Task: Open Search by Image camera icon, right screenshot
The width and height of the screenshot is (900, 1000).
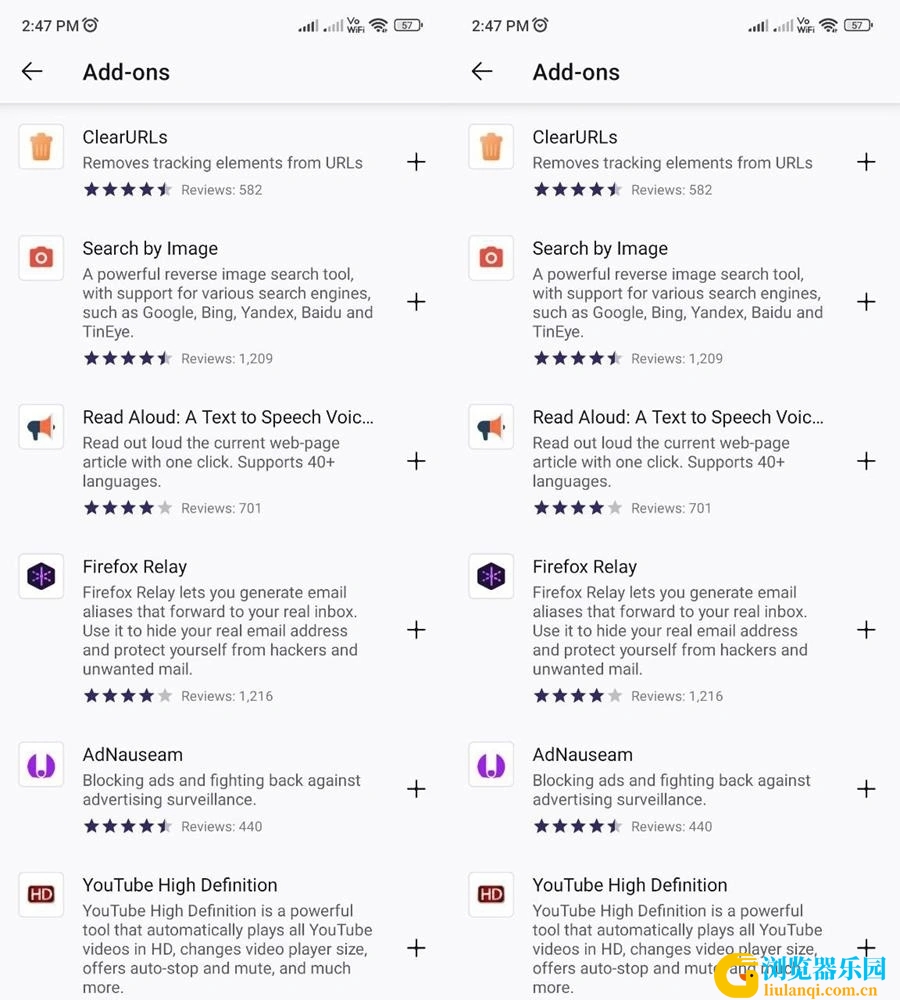Action: point(491,258)
